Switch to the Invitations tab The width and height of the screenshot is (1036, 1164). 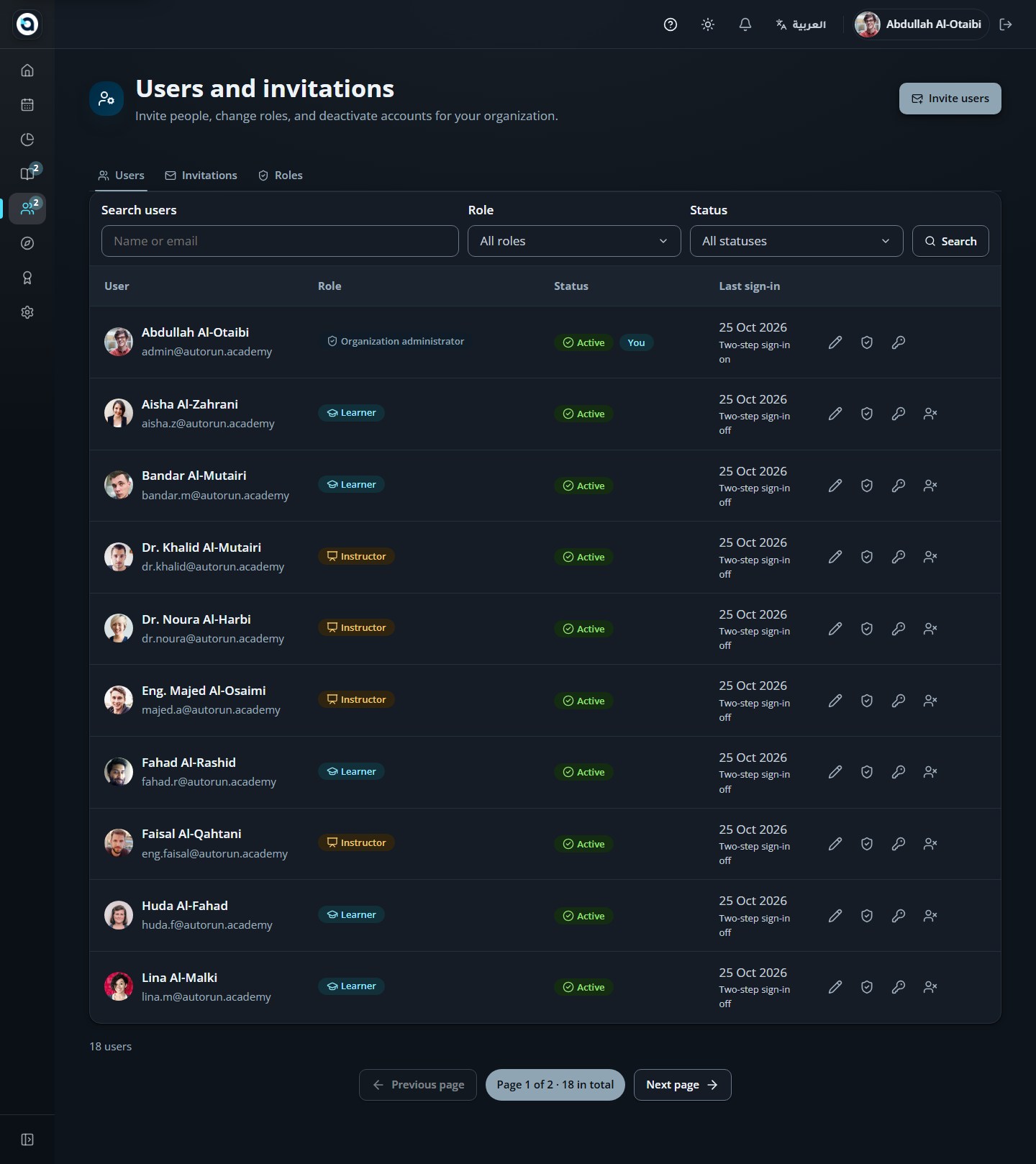tap(201, 176)
